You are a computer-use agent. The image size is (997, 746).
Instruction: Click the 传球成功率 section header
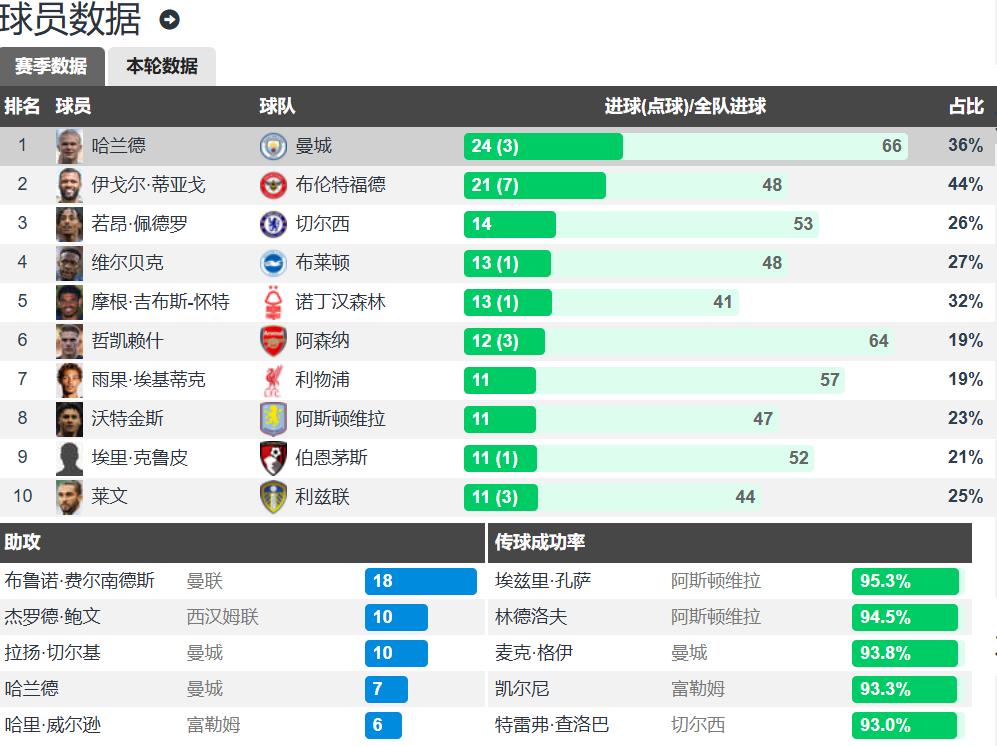(x=541, y=543)
